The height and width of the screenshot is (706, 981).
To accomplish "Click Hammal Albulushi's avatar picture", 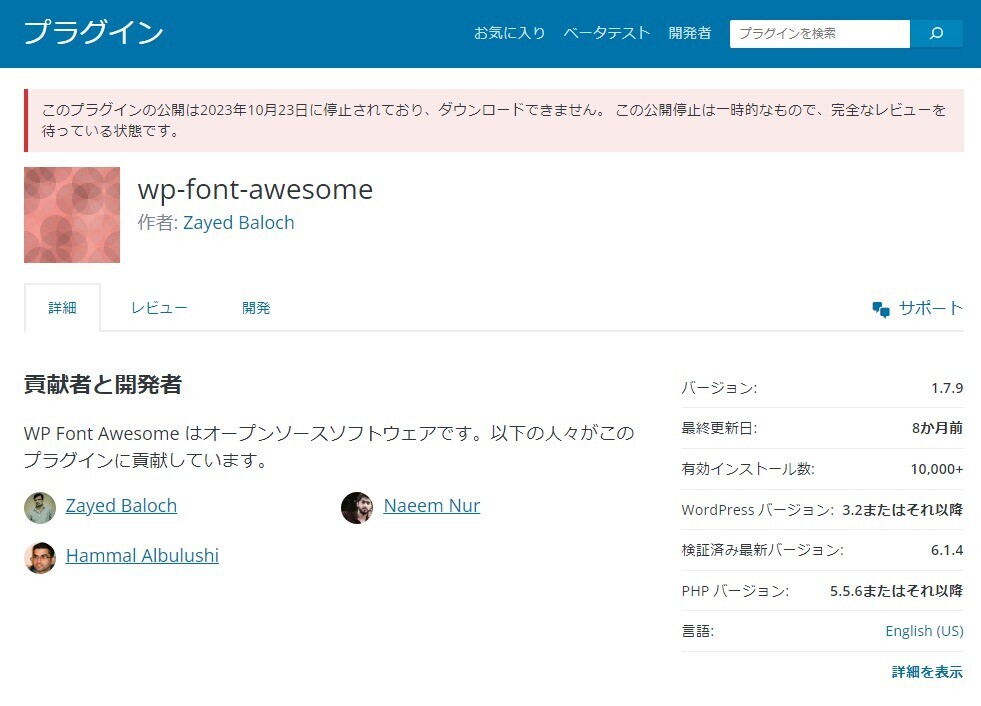I will (40, 557).
